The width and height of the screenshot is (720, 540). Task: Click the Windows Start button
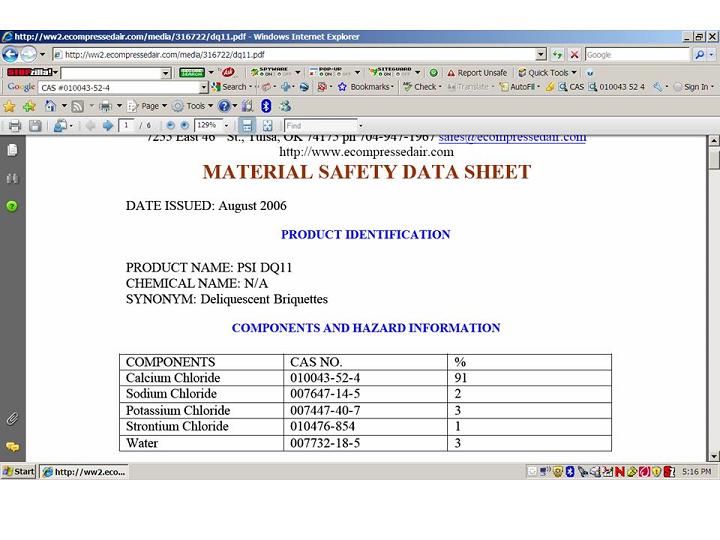click(x=19, y=472)
